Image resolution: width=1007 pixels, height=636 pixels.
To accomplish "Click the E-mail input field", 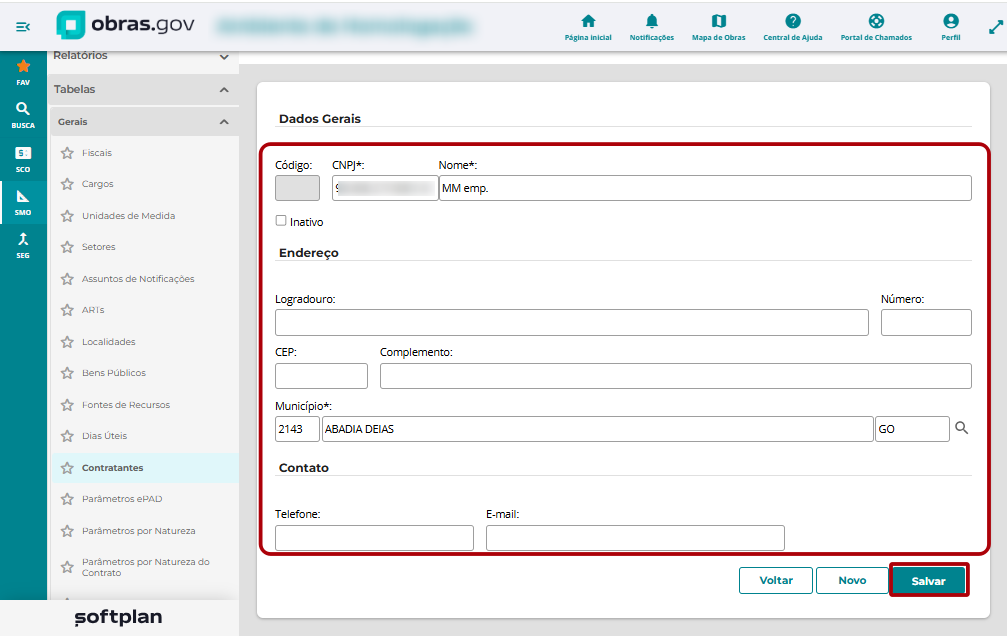I will 635,538.
